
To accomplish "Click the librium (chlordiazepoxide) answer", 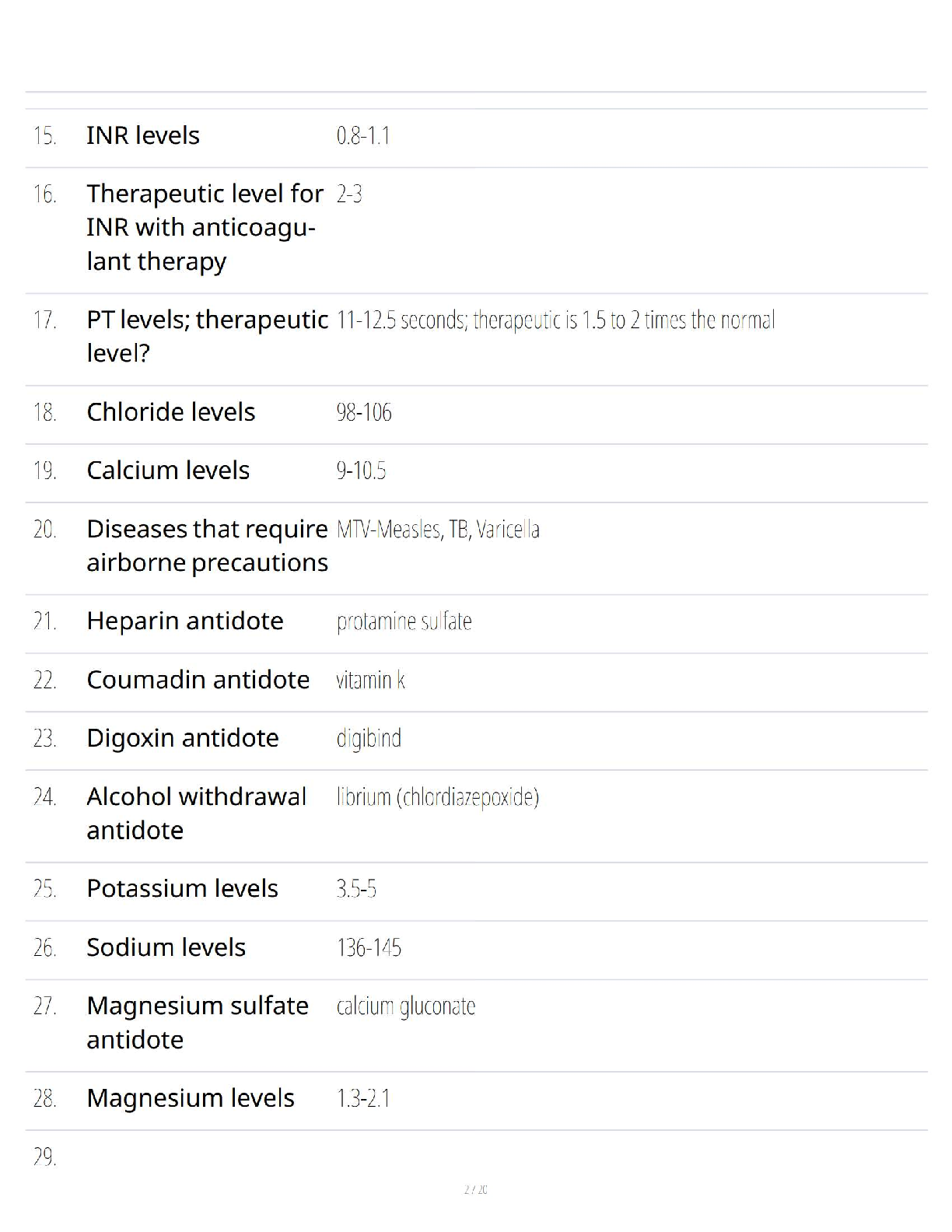I will pos(438,797).
